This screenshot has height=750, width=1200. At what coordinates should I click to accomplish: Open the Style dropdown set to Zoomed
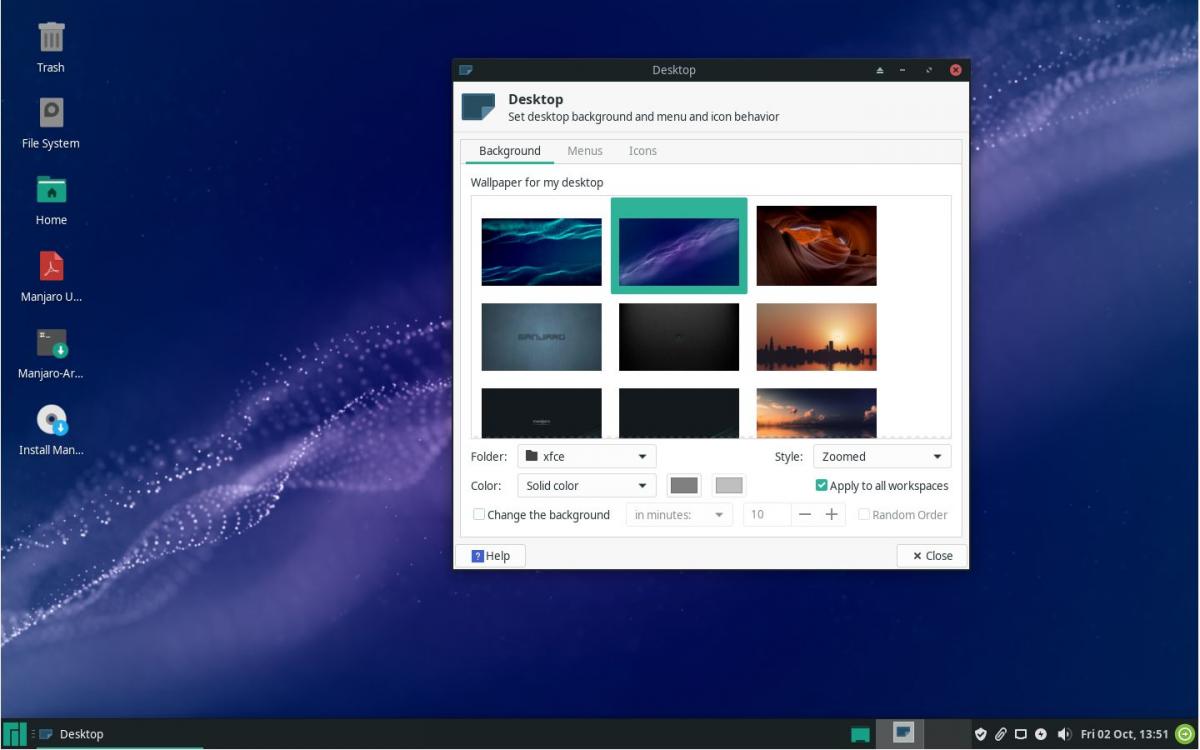pos(881,457)
